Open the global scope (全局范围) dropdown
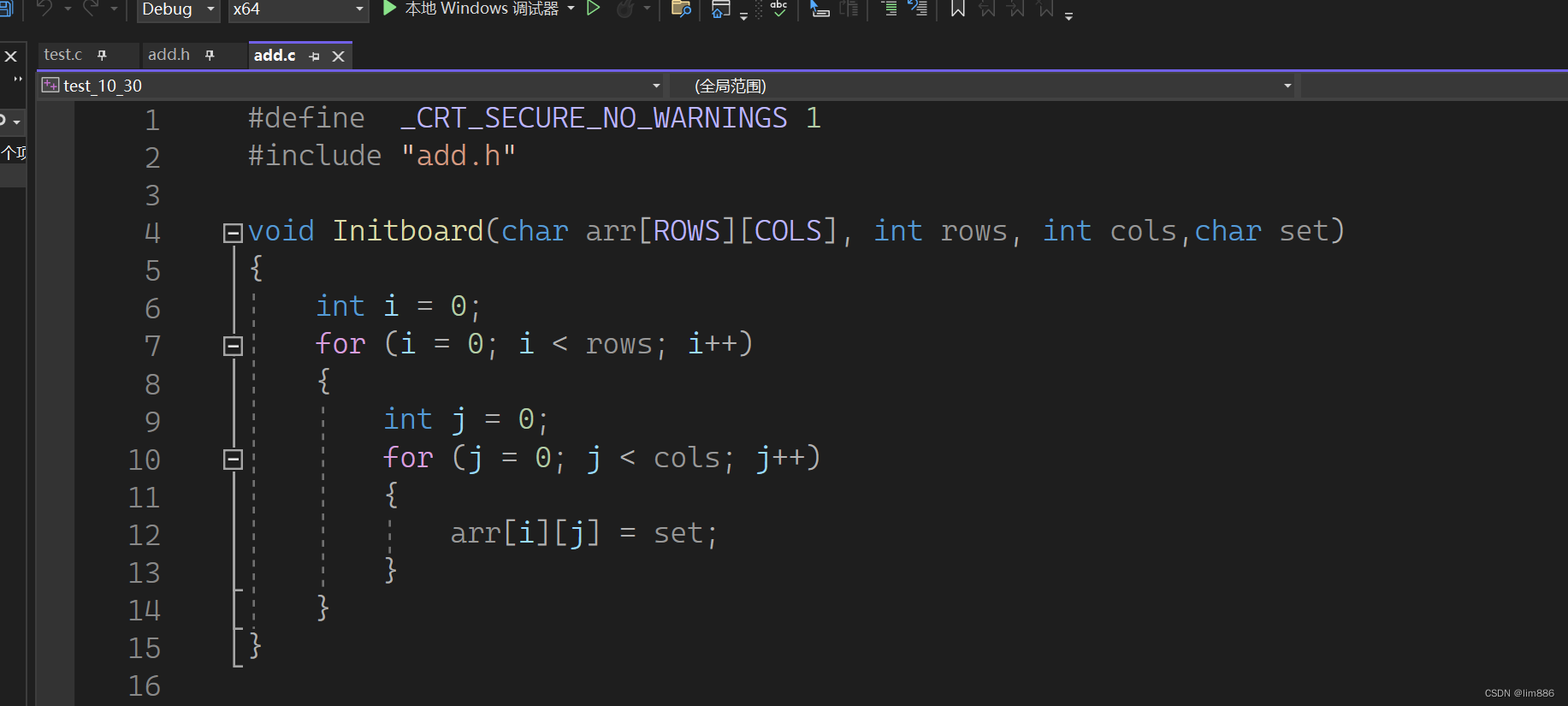 click(983, 86)
